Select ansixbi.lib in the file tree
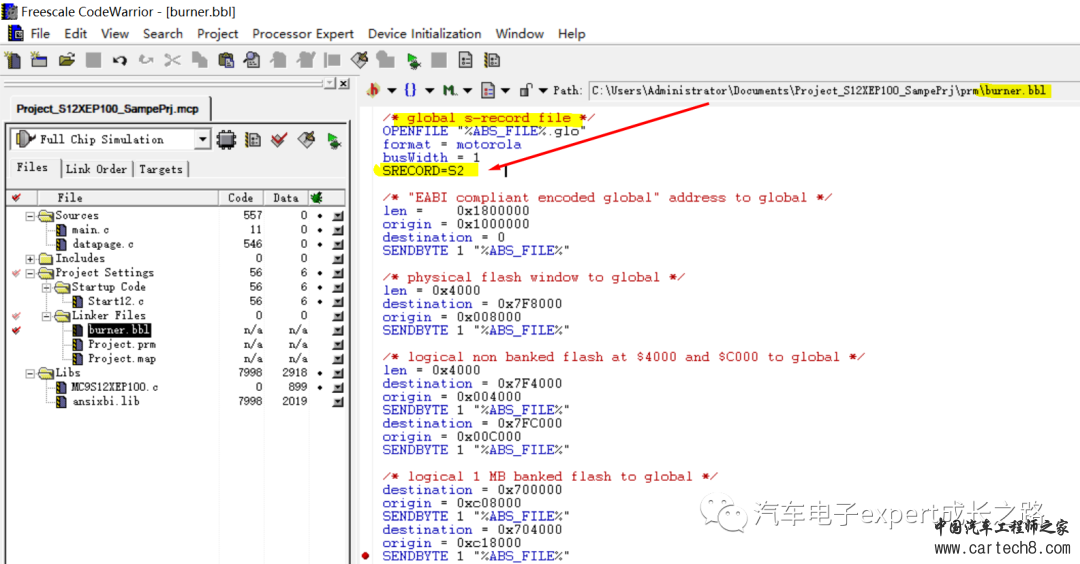This screenshot has width=1080, height=564. click(106, 401)
